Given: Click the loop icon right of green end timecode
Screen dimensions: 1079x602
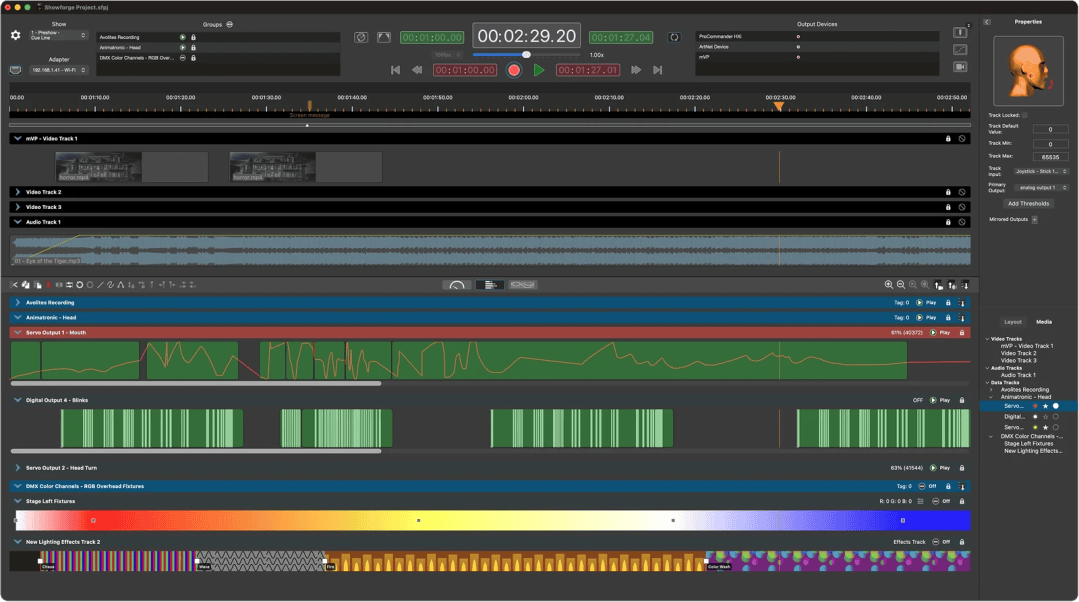Looking at the screenshot, I should (674, 37).
